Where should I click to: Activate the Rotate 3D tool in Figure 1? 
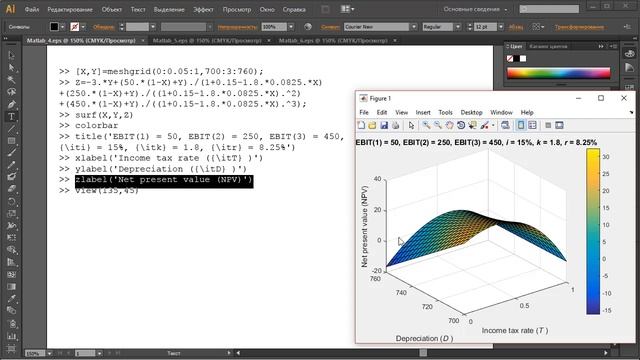pos(461,125)
